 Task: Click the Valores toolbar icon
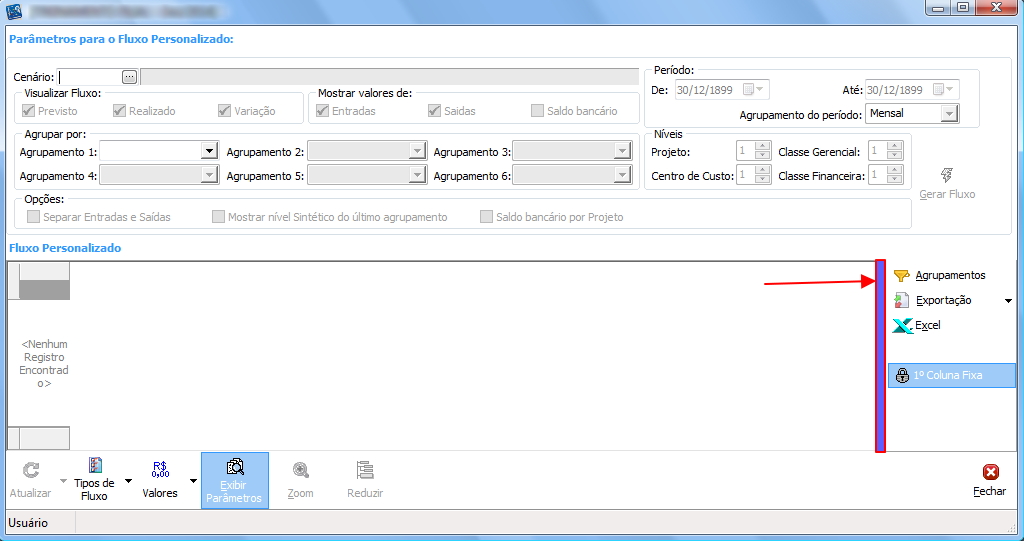point(160,468)
